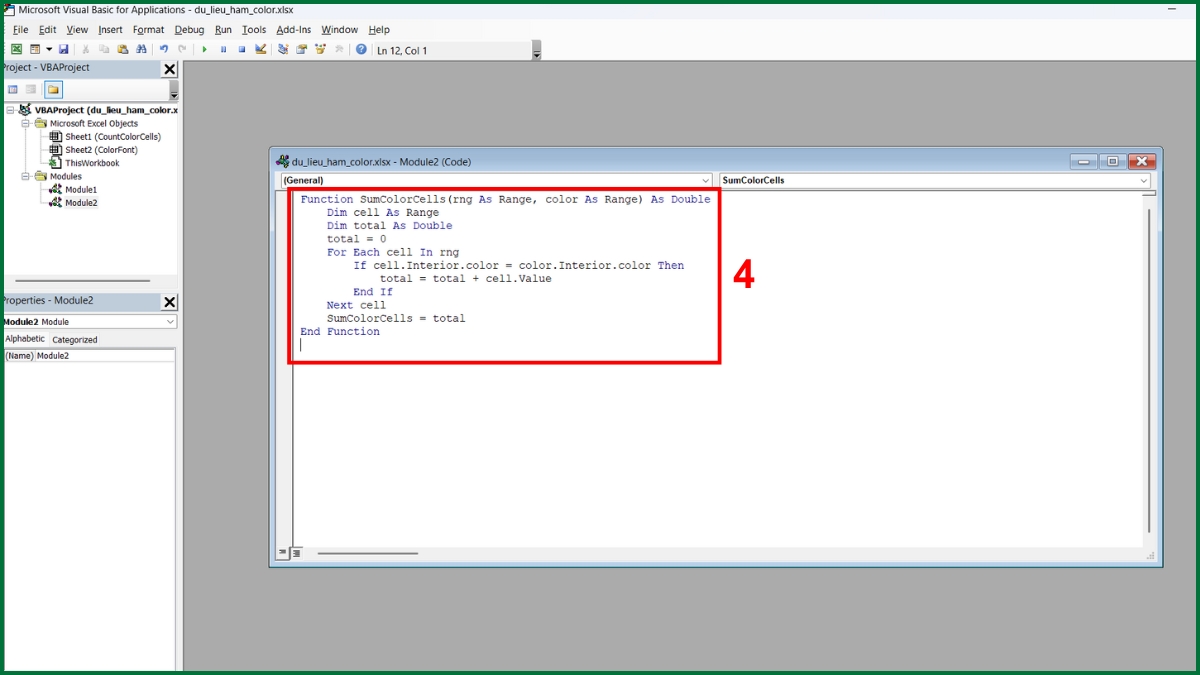Open the Insert menu
The height and width of the screenshot is (675, 1200).
(110, 30)
